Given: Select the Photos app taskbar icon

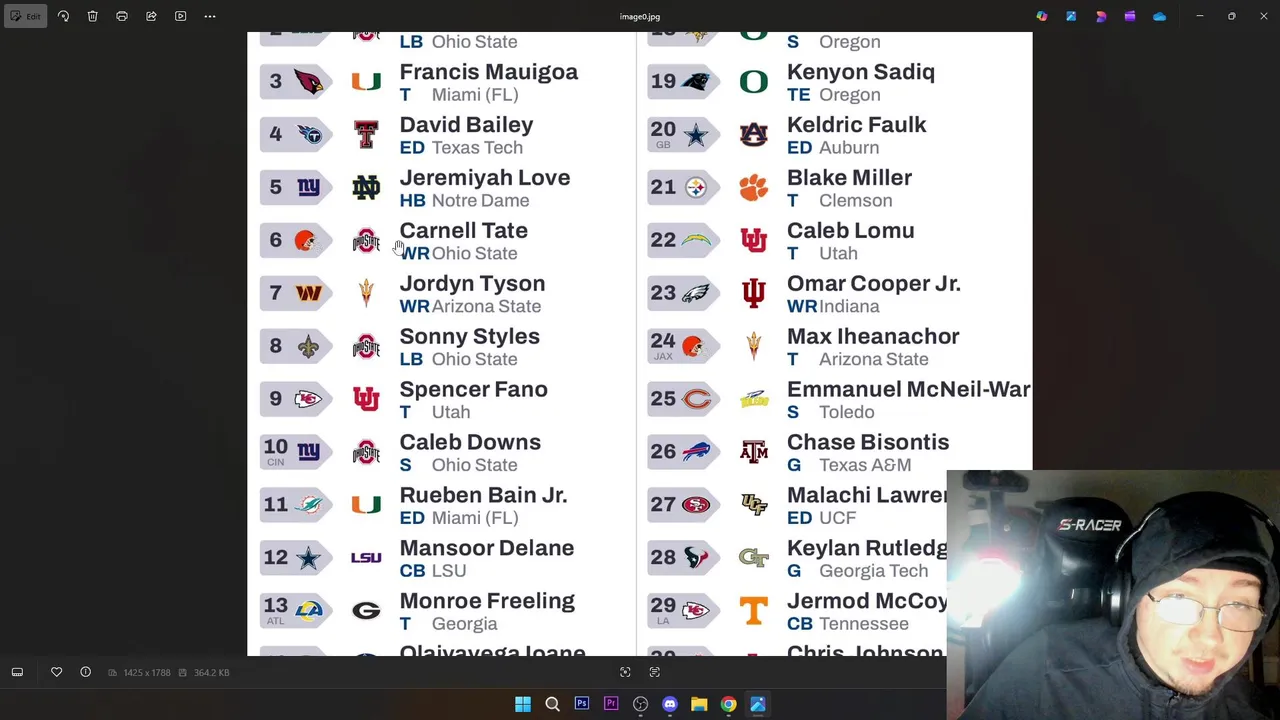Looking at the screenshot, I should (x=758, y=704).
